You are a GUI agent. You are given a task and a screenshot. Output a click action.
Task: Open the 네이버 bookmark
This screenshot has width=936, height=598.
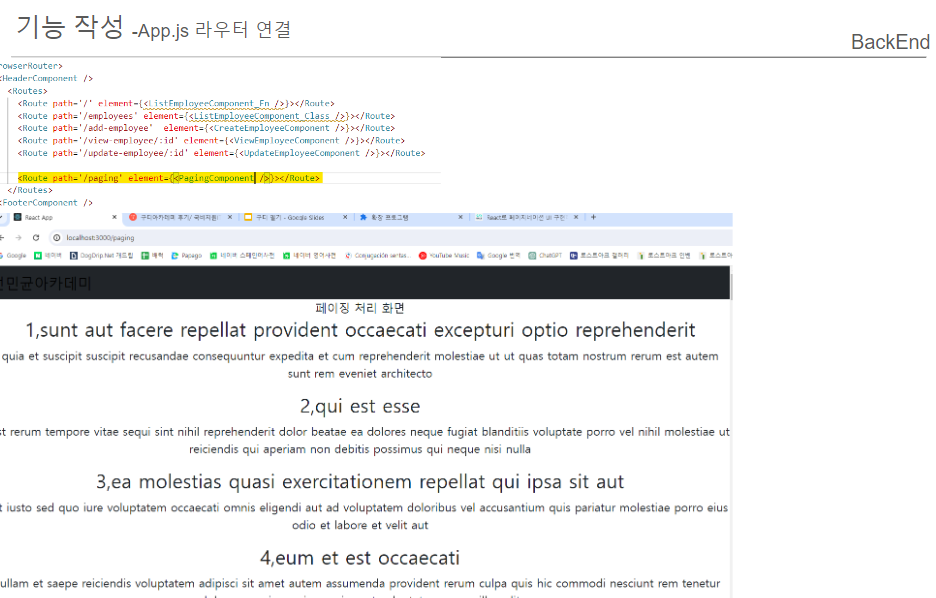click(48, 255)
